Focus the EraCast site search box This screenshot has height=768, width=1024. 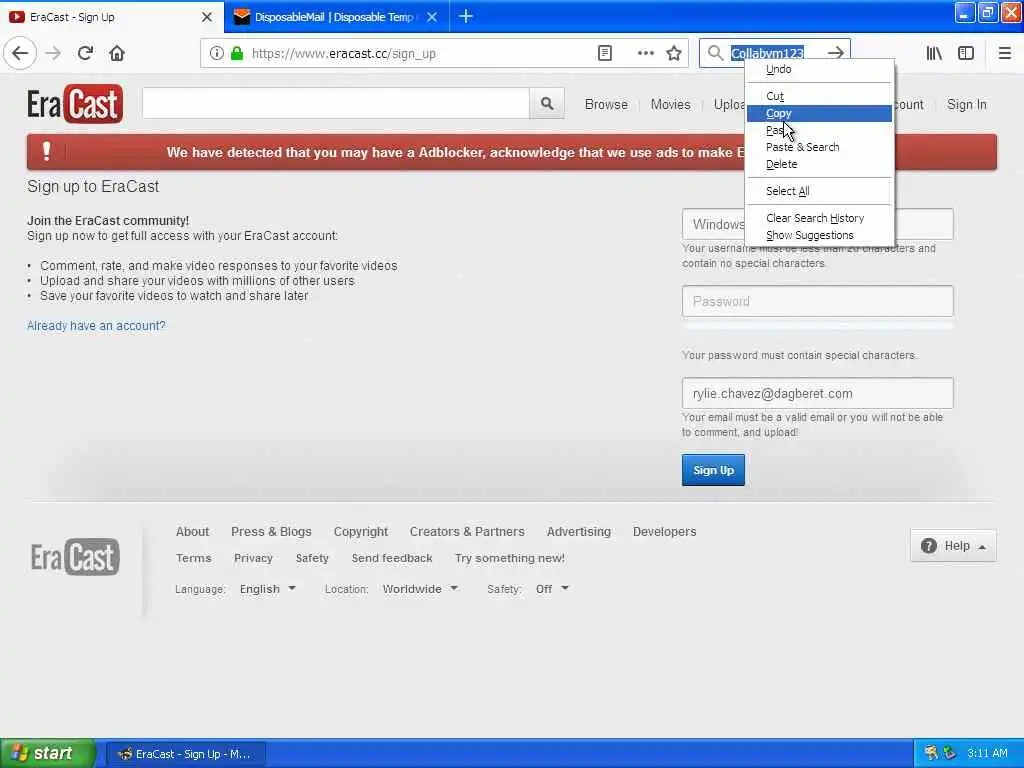[336, 103]
